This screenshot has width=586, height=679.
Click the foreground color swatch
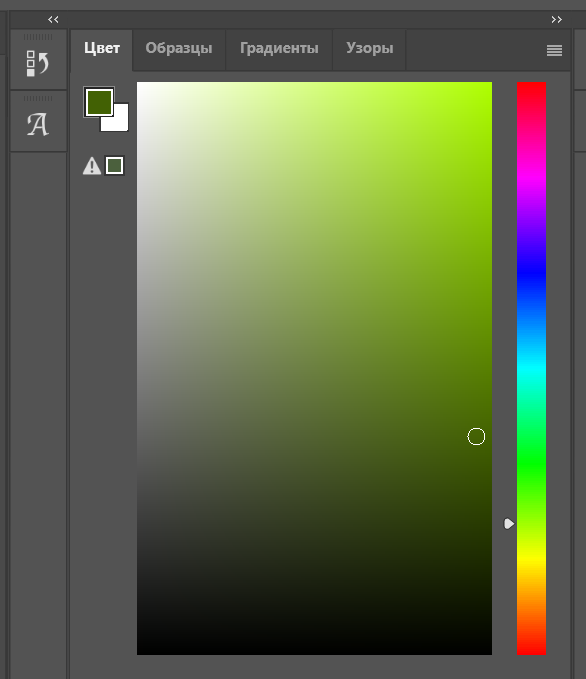[99, 102]
